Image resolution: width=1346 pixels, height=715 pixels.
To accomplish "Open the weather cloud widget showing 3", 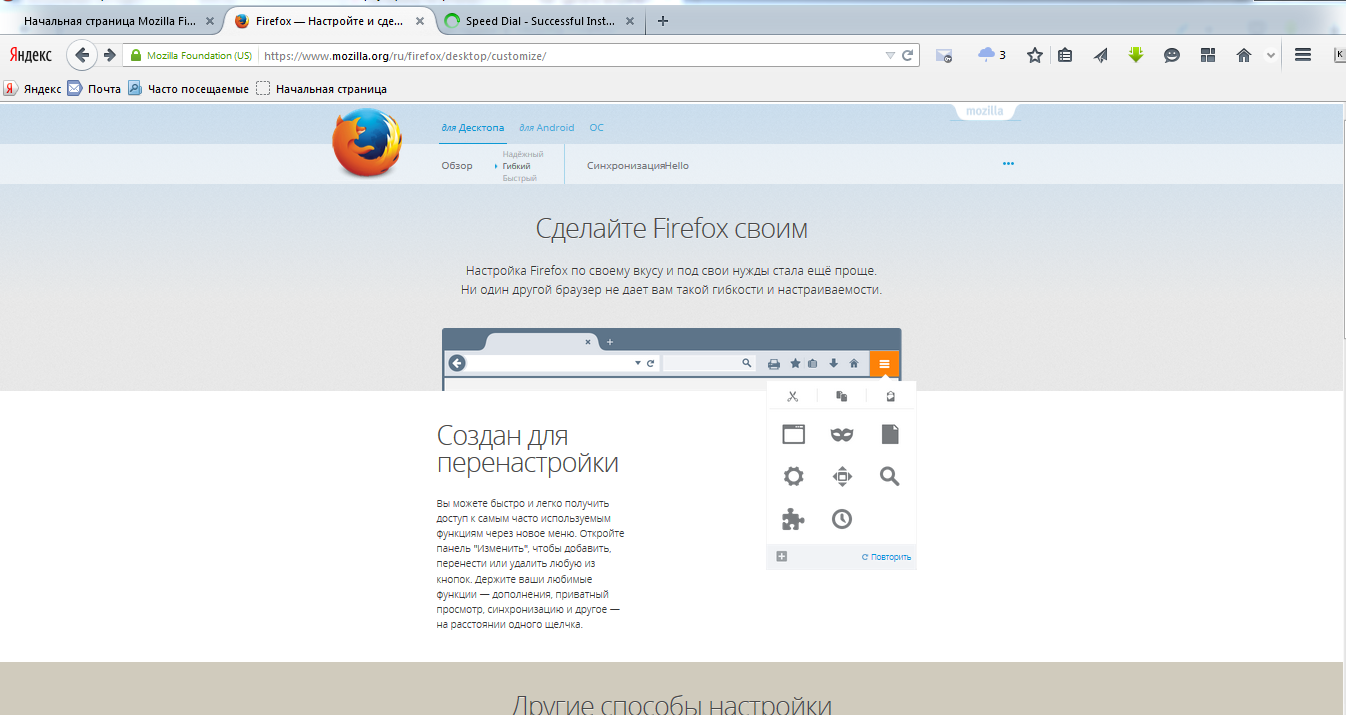I will coord(992,55).
